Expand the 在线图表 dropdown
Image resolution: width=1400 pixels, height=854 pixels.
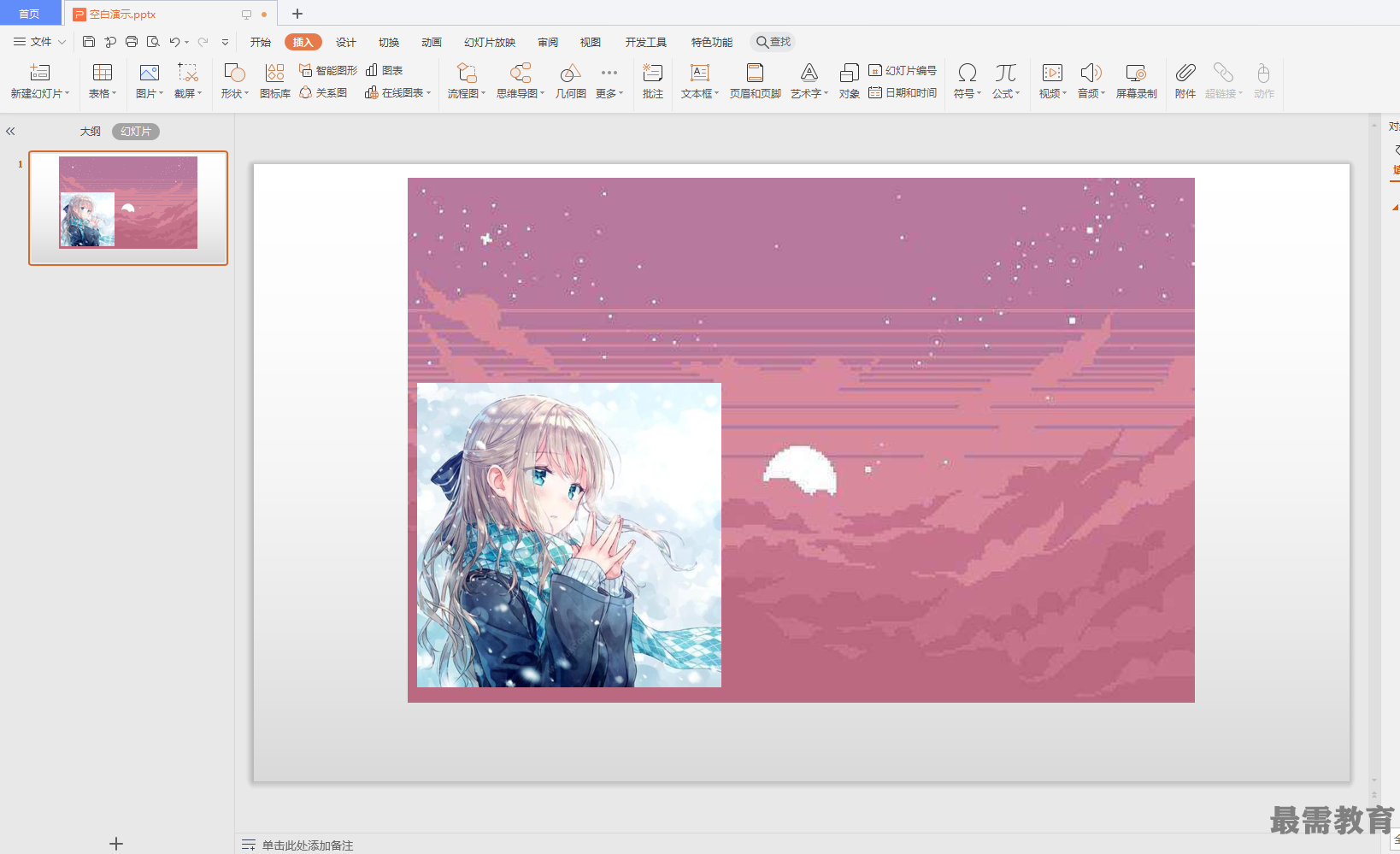point(428,92)
